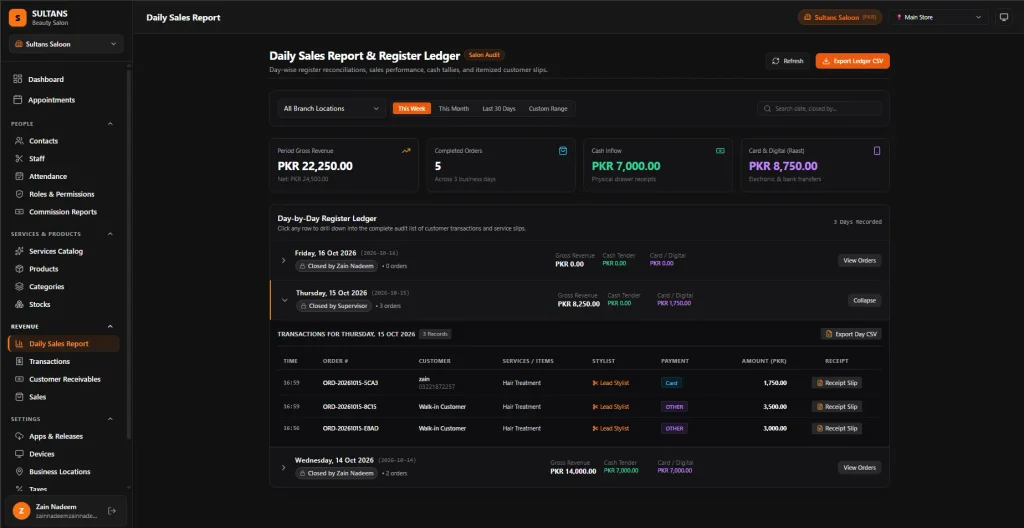The height and width of the screenshot is (528, 1024).
Task: Click the Commission Reports icon
Action: click(x=18, y=212)
